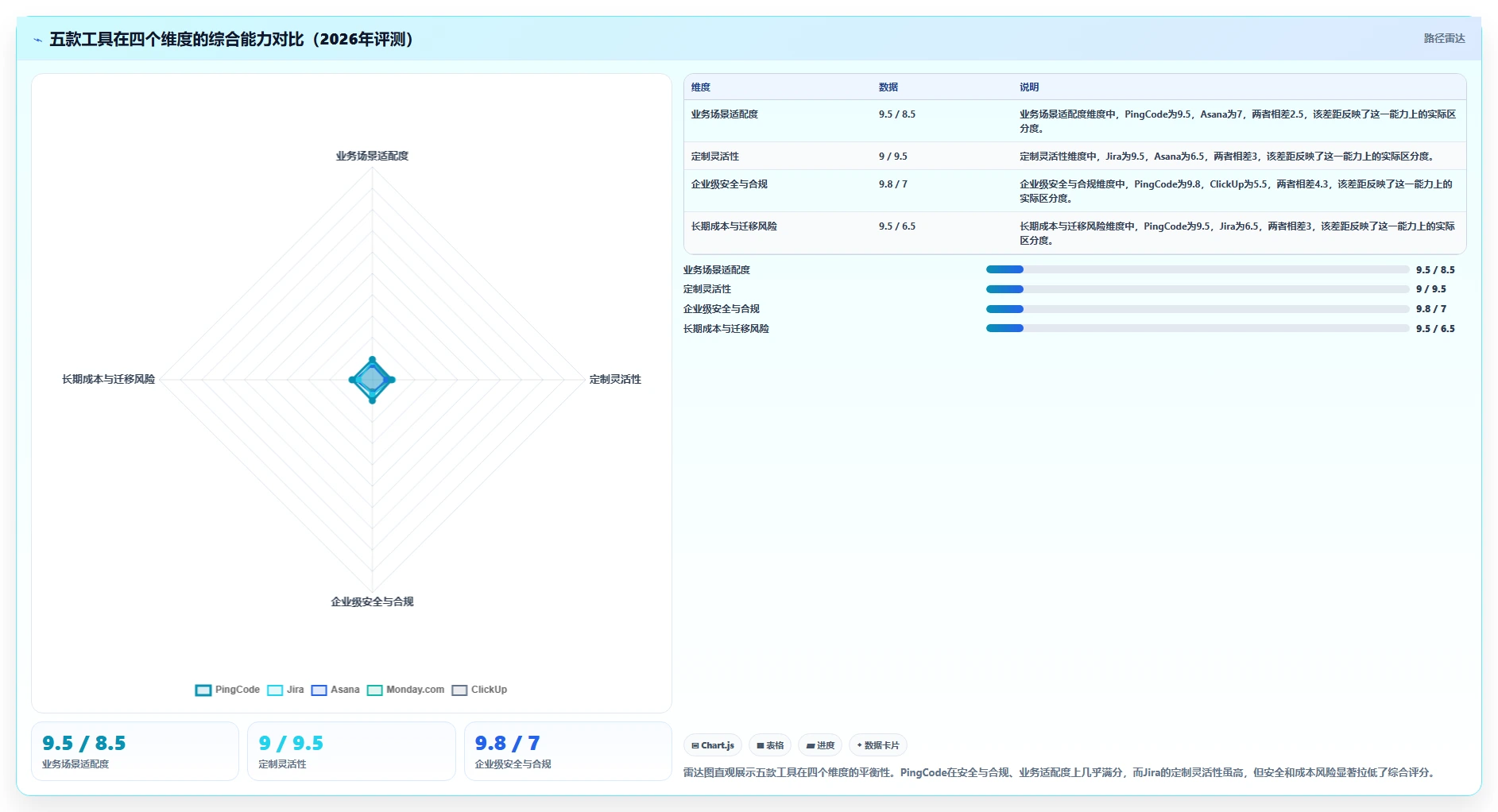Toggle Monday.com series in chart legend

click(x=405, y=690)
